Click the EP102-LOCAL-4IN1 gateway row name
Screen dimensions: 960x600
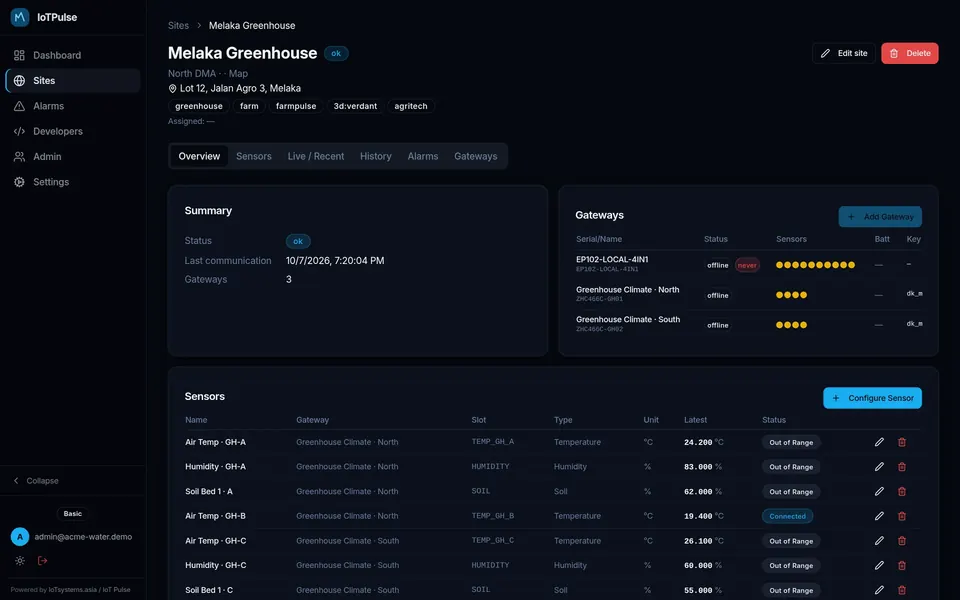coord(612,260)
